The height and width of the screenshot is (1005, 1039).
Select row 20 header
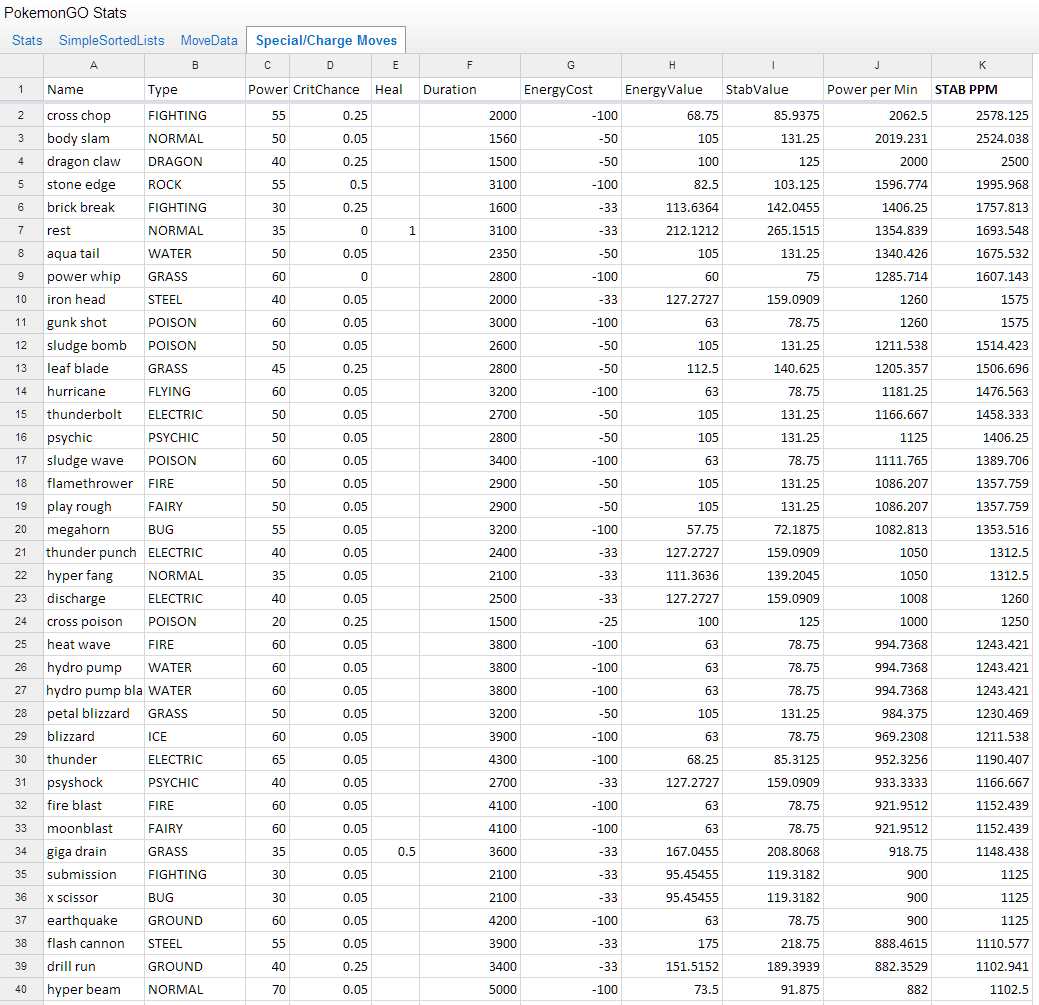[x=21, y=529]
